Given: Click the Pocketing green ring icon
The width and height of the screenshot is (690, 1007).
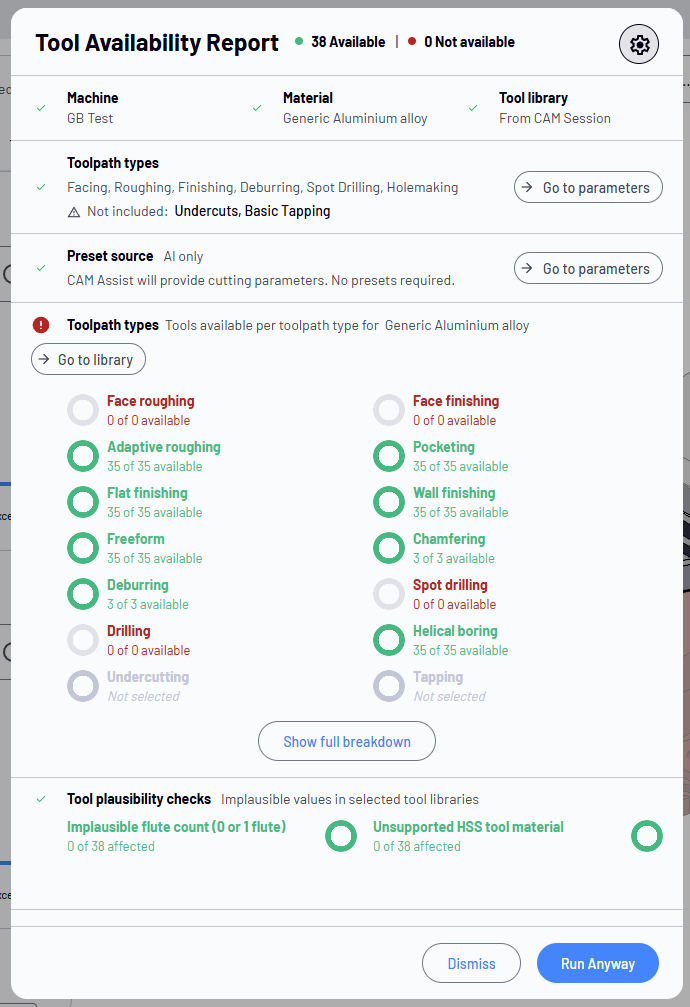Looking at the screenshot, I should click(389, 456).
